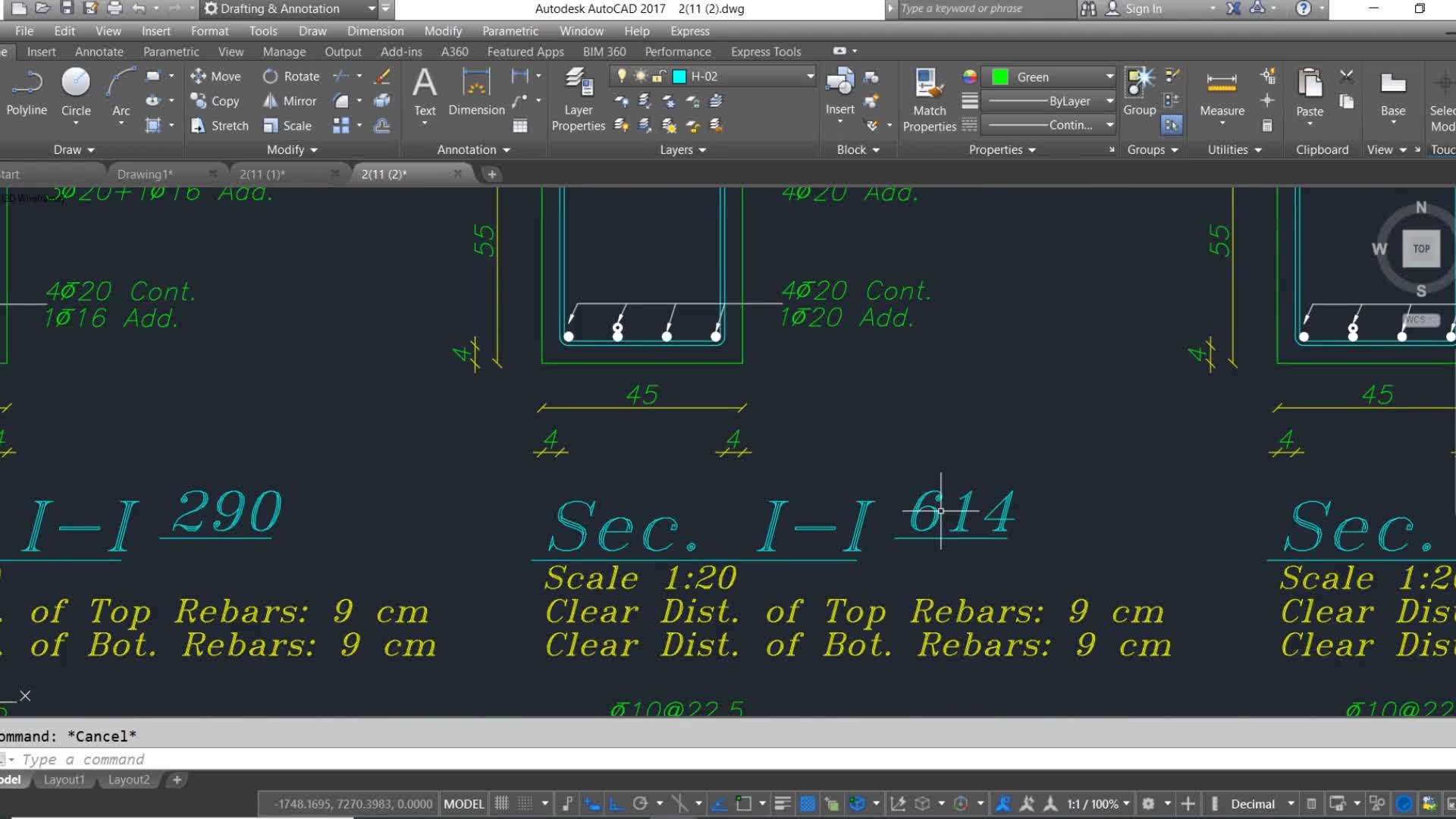Toggle lineweight display in status bar
1456x819 pixels.
click(x=783, y=804)
